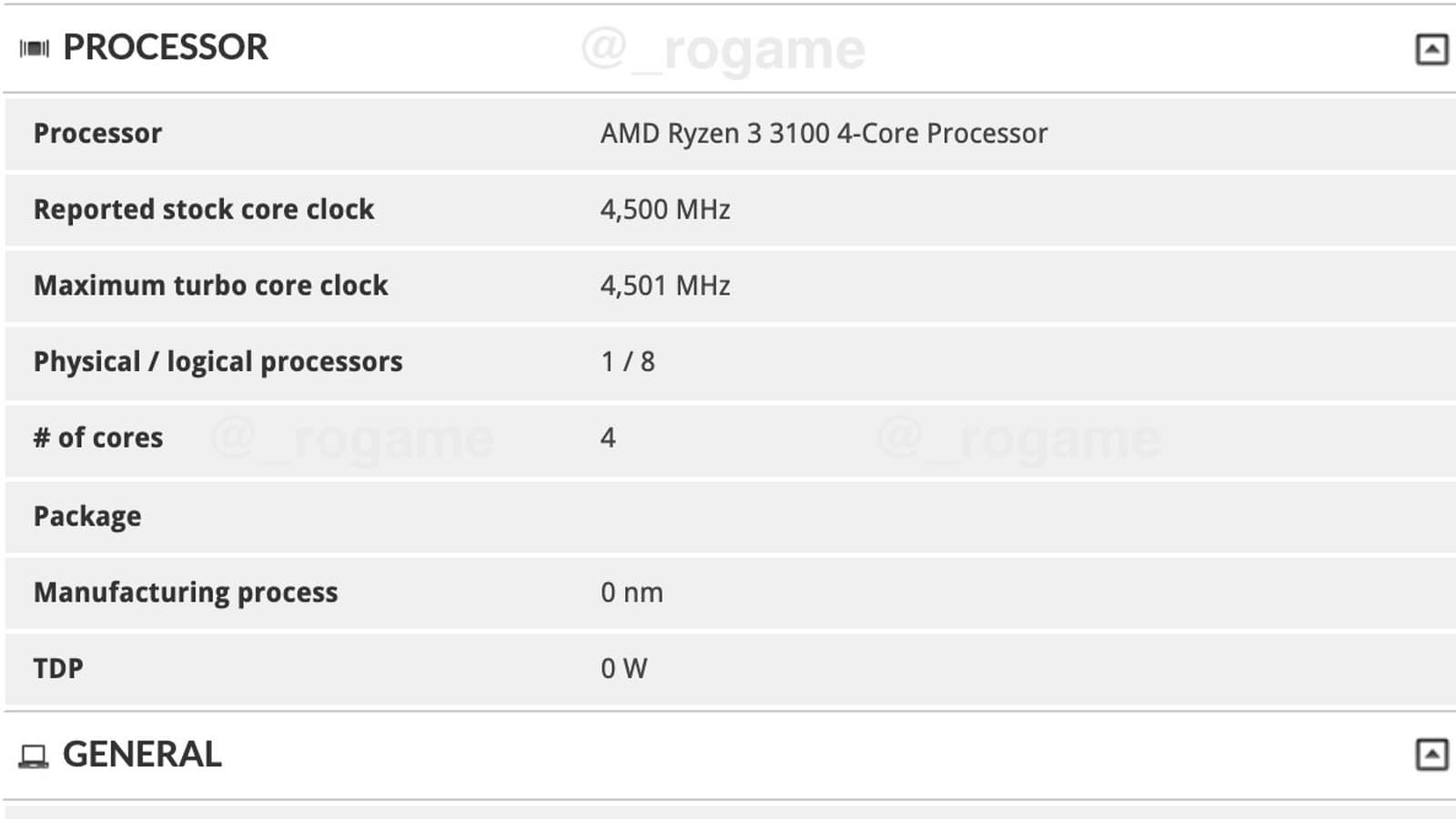
Task: Click the 4,500 MHz value
Action: [x=664, y=209]
